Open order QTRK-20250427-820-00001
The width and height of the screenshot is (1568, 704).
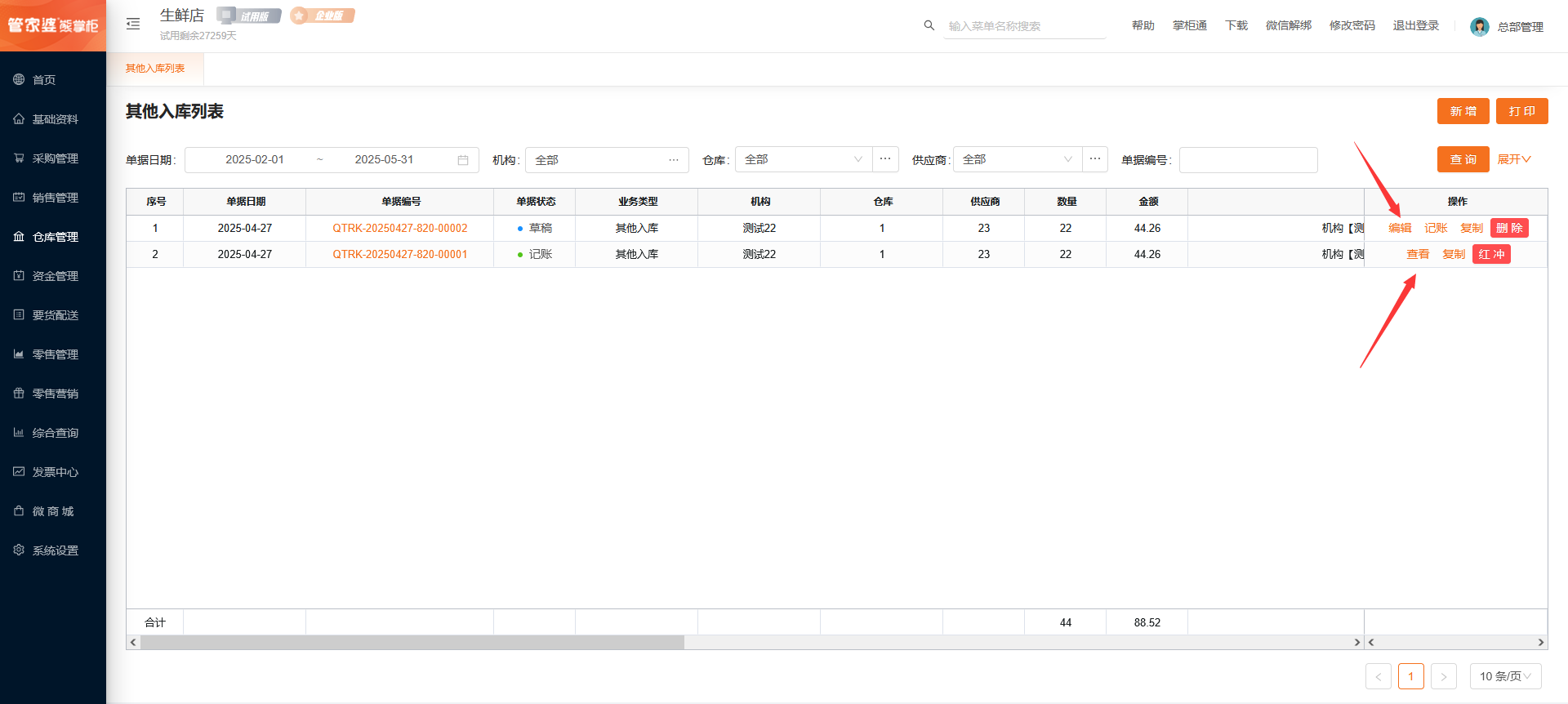tap(400, 254)
